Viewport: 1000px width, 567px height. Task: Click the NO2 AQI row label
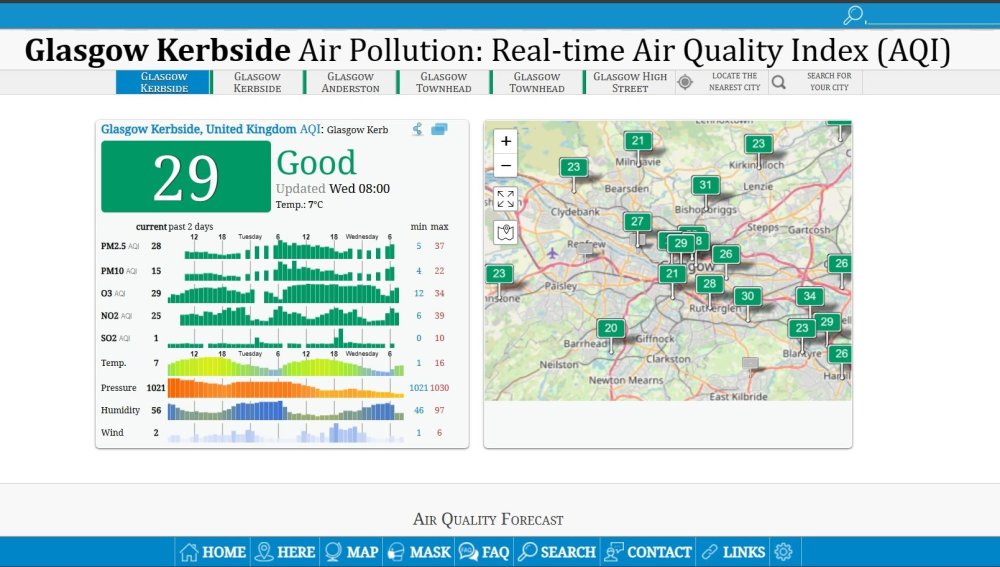coord(116,316)
